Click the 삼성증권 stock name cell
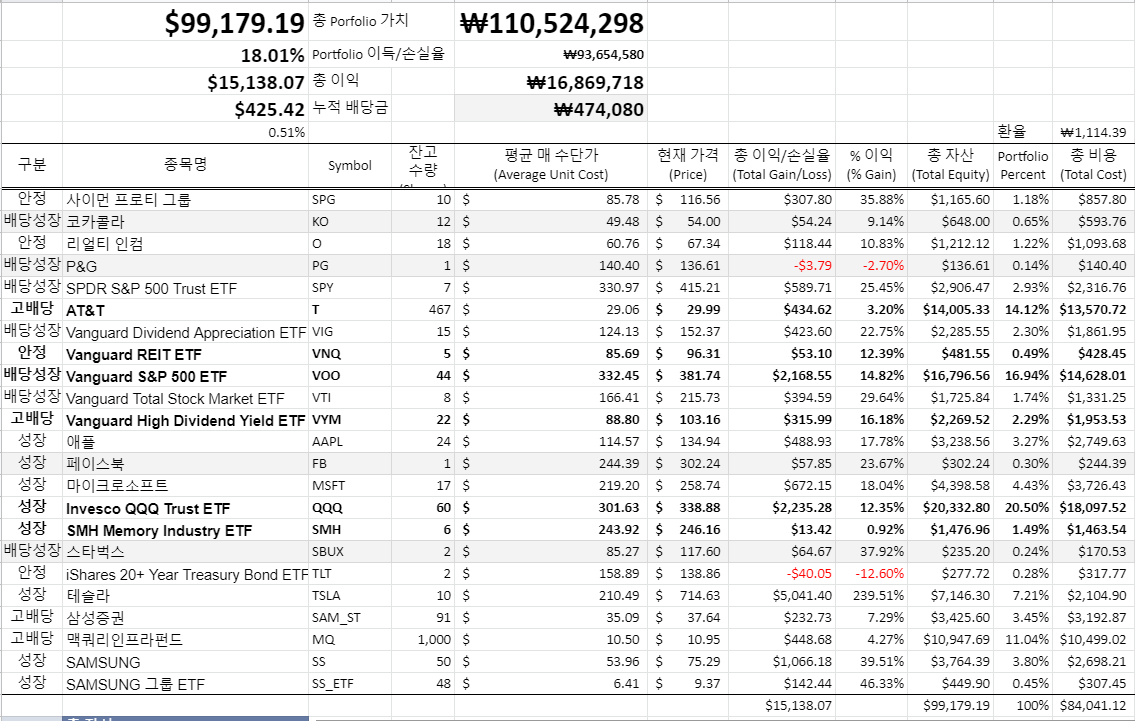This screenshot has width=1135, height=721. pyautogui.click(x=185, y=617)
